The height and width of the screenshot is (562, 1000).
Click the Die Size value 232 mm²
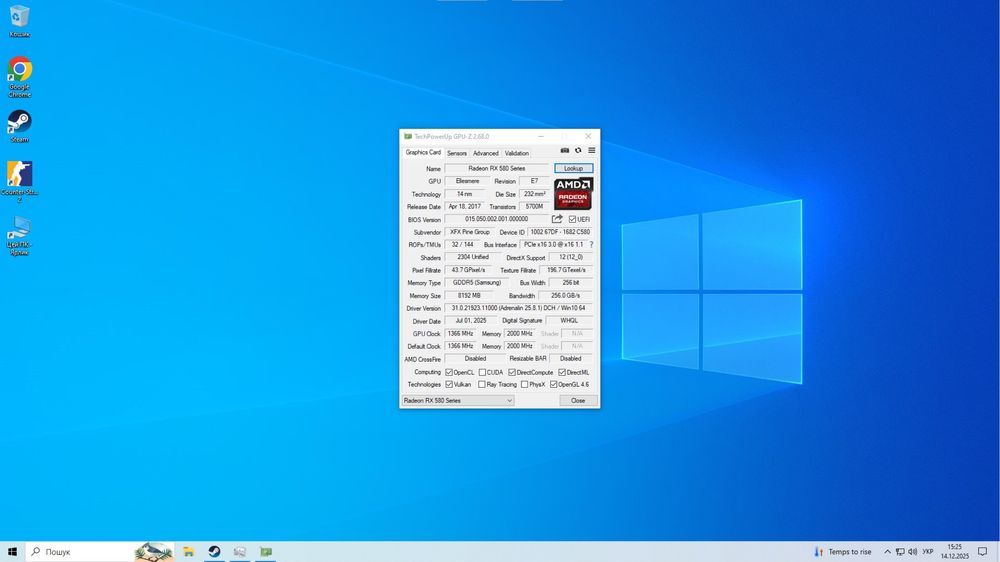(x=534, y=194)
